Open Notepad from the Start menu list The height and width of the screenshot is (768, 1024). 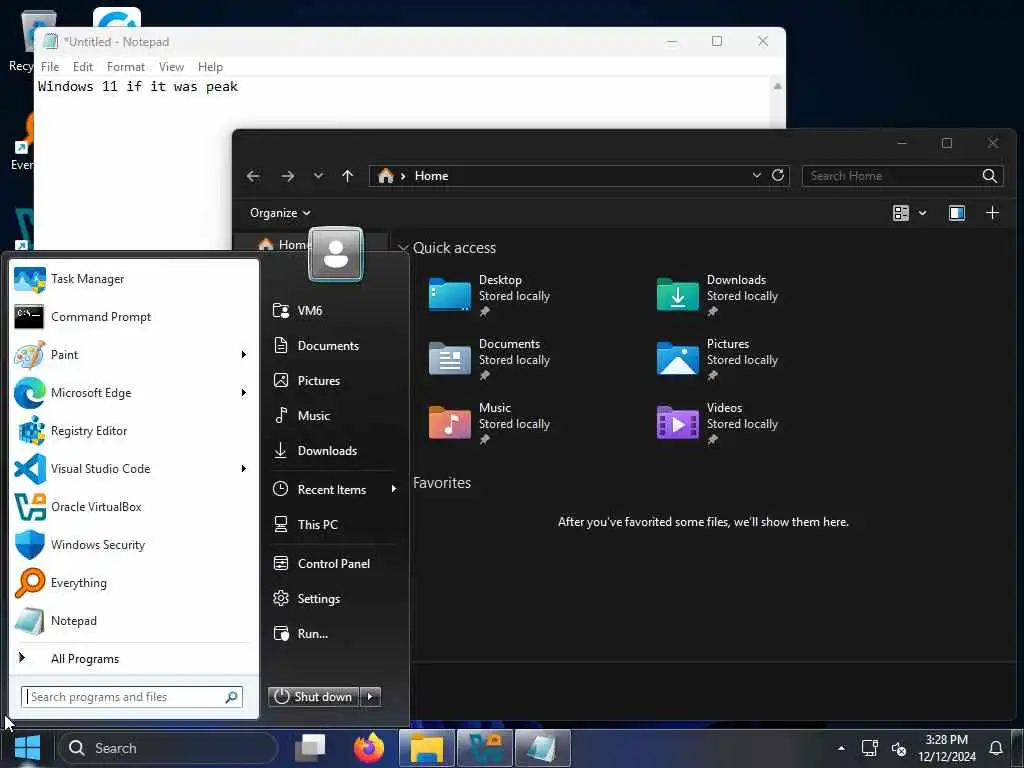click(134, 620)
